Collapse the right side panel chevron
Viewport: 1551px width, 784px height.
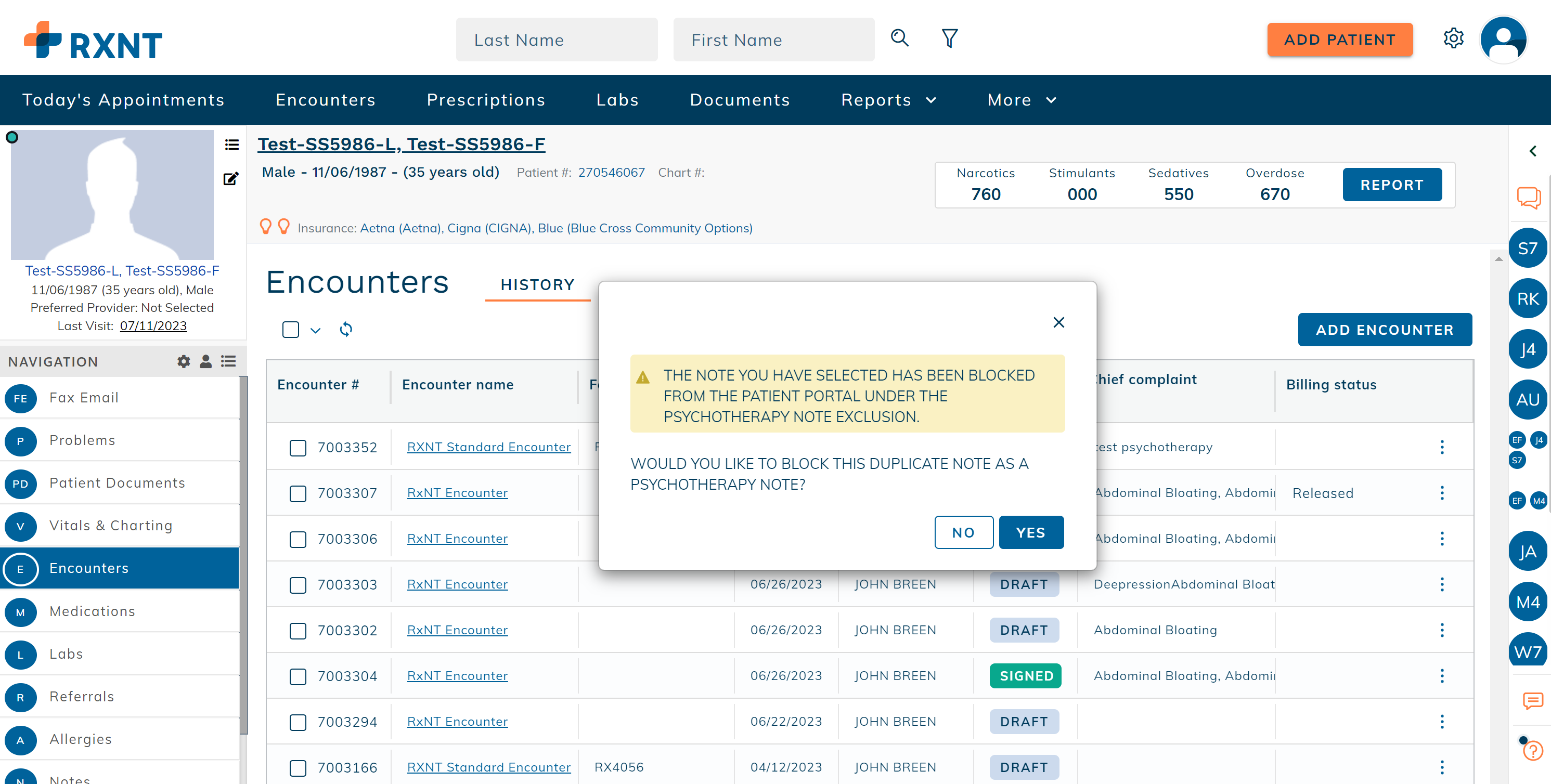[1533, 150]
